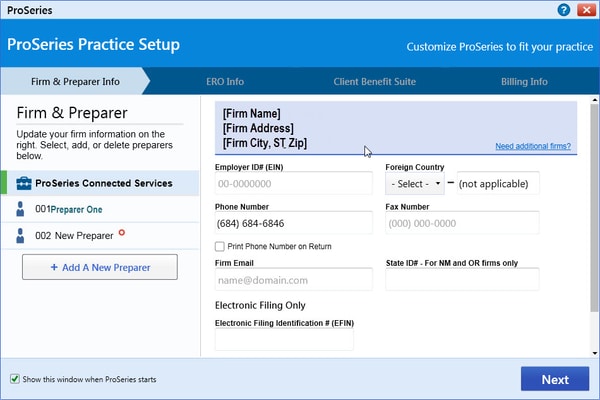Click the Firm Email field
The image size is (600, 400).
tap(293, 280)
